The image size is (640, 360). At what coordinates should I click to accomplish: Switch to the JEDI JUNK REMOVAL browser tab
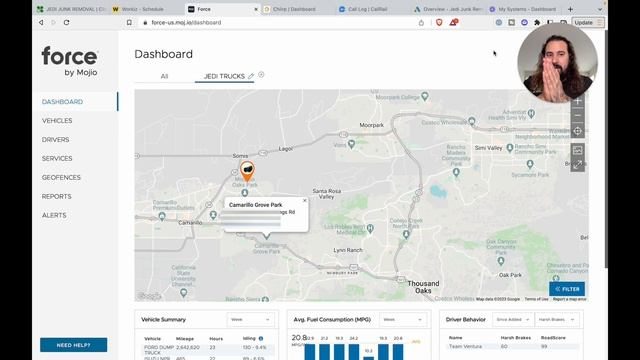(72, 9)
